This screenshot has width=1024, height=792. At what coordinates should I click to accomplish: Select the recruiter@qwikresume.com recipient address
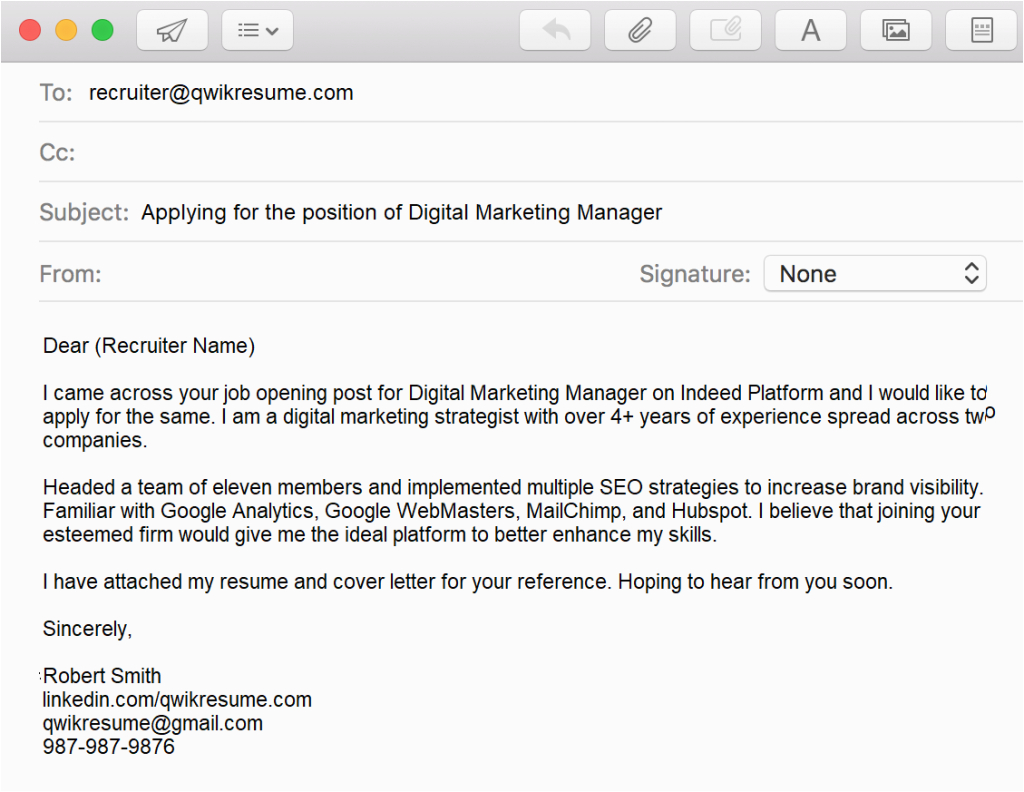tap(221, 93)
